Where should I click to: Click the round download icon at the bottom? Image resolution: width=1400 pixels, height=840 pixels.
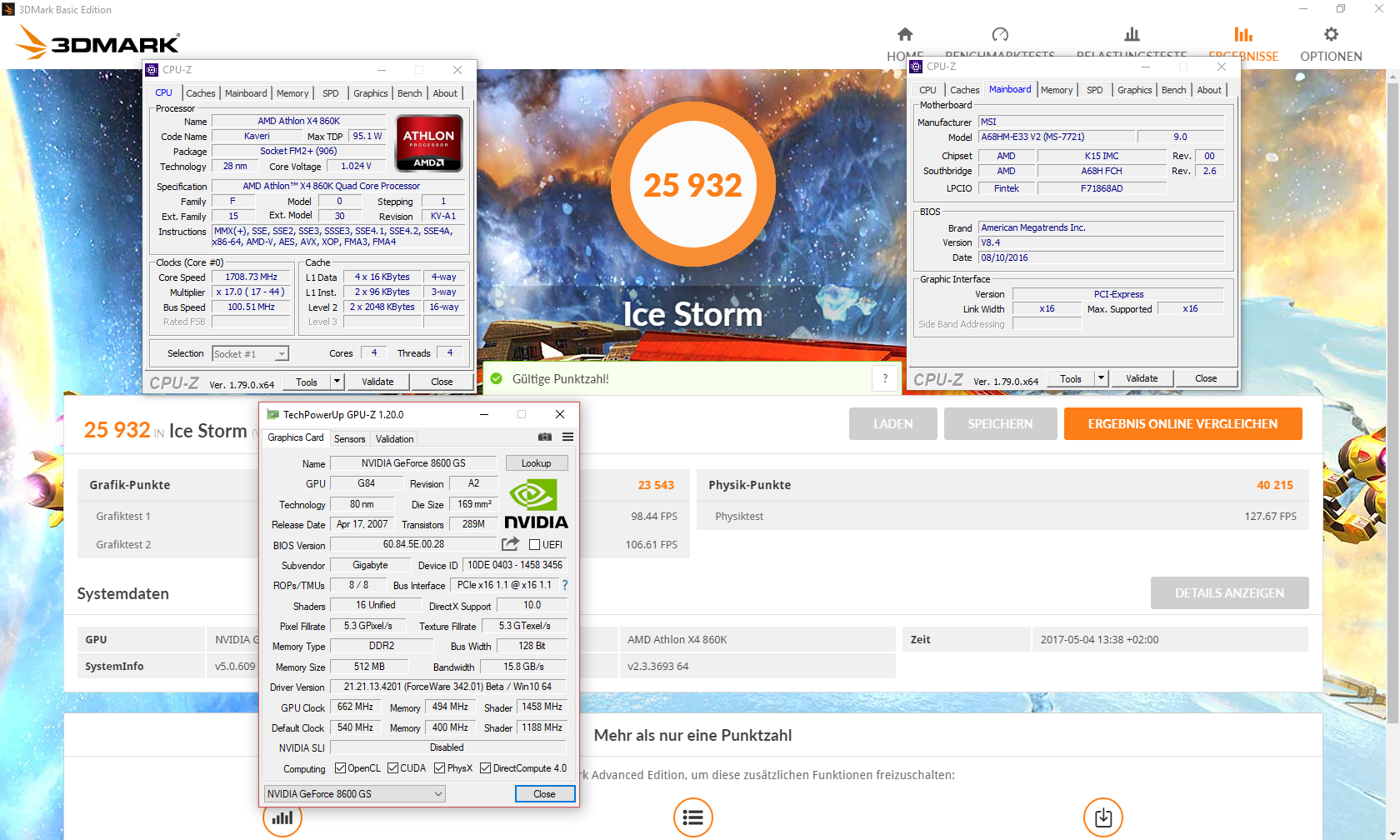[1102, 817]
